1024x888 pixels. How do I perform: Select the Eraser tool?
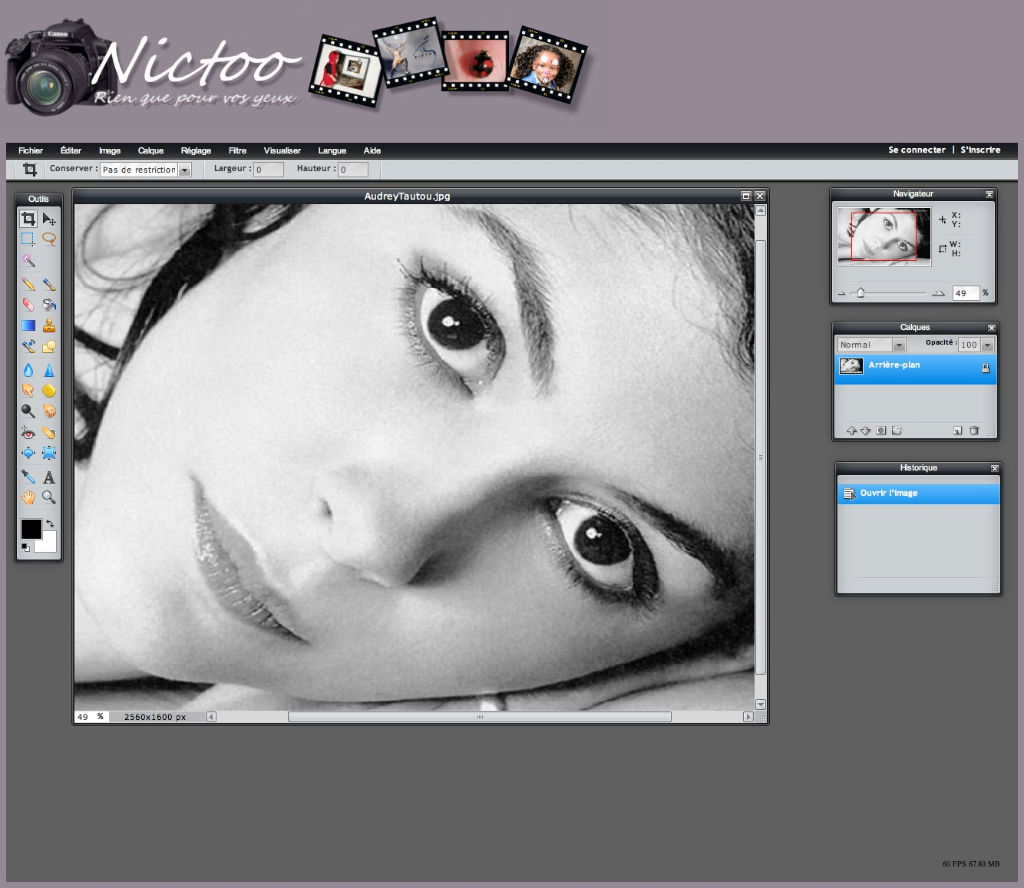(x=29, y=303)
